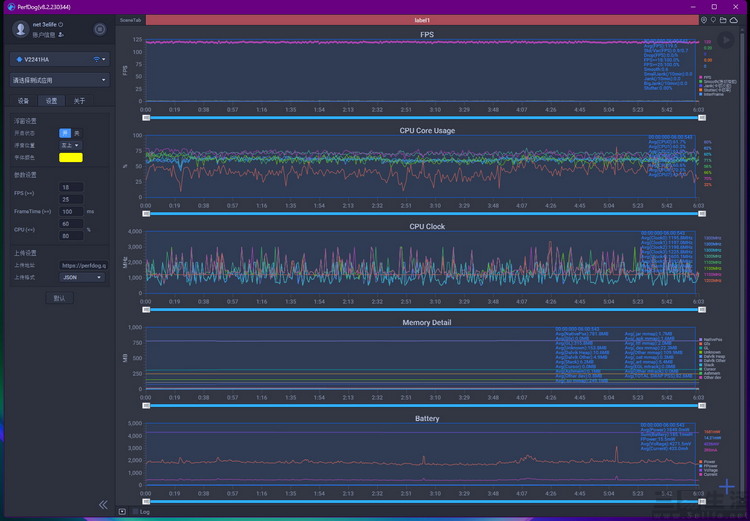Switch to the 关于 tab
750x521 pixels.
79,100
